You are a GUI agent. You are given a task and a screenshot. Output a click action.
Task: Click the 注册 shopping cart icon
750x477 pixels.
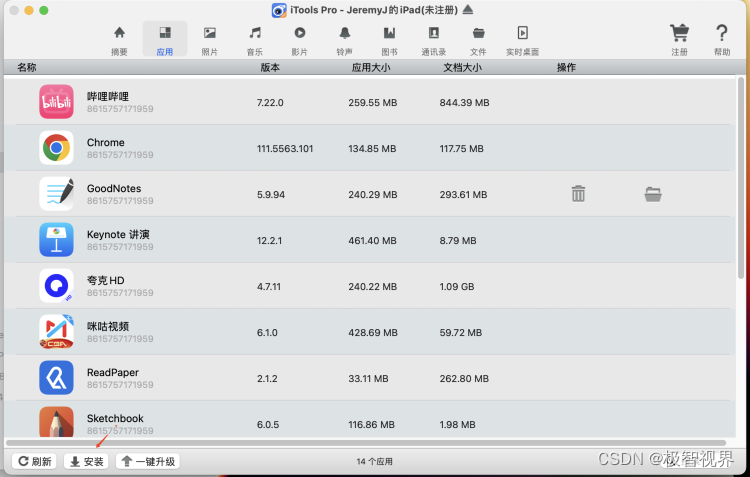[x=679, y=33]
